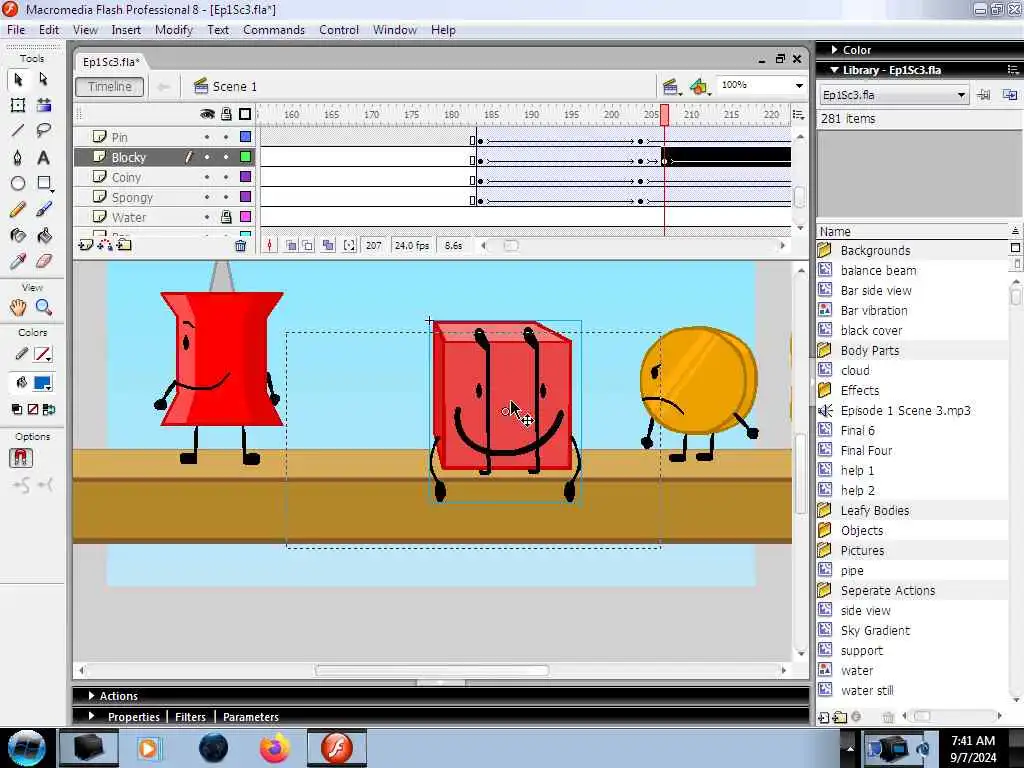Click the Insert Layer Folder icon

124,246
